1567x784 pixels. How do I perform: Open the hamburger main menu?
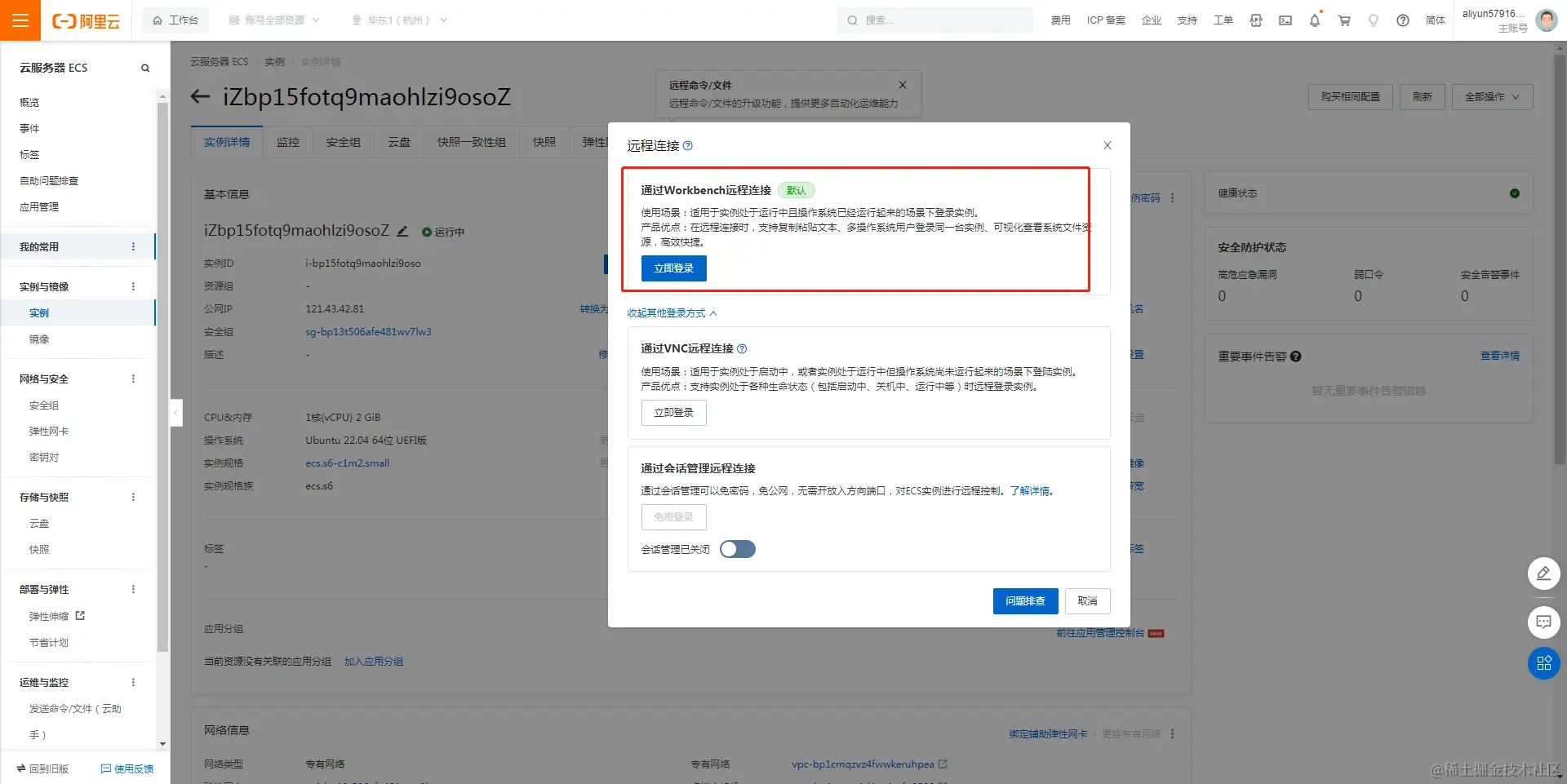[x=20, y=20]
